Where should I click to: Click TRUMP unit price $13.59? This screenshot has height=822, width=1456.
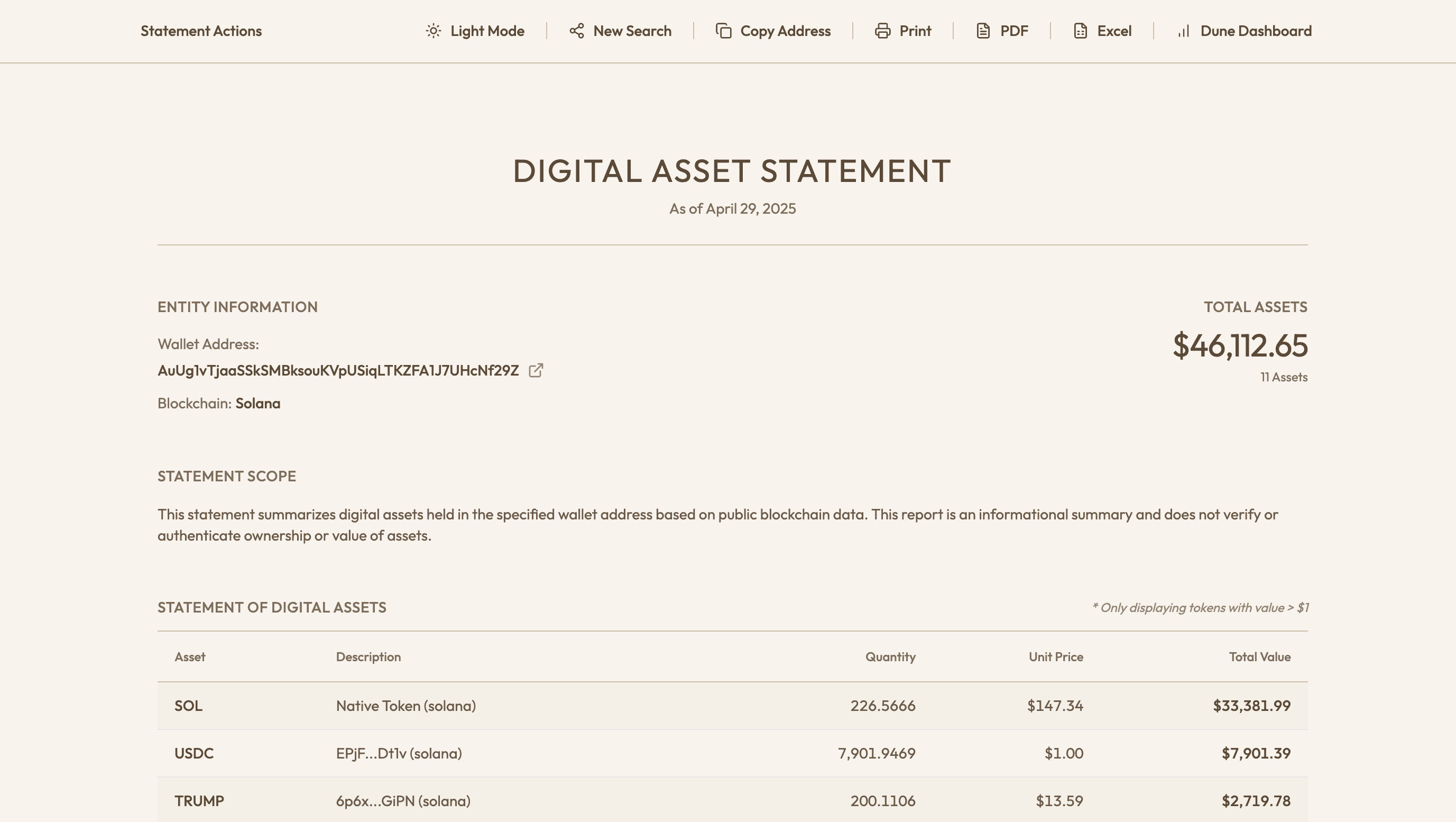pyautogui.click(x=1059, y=801)
